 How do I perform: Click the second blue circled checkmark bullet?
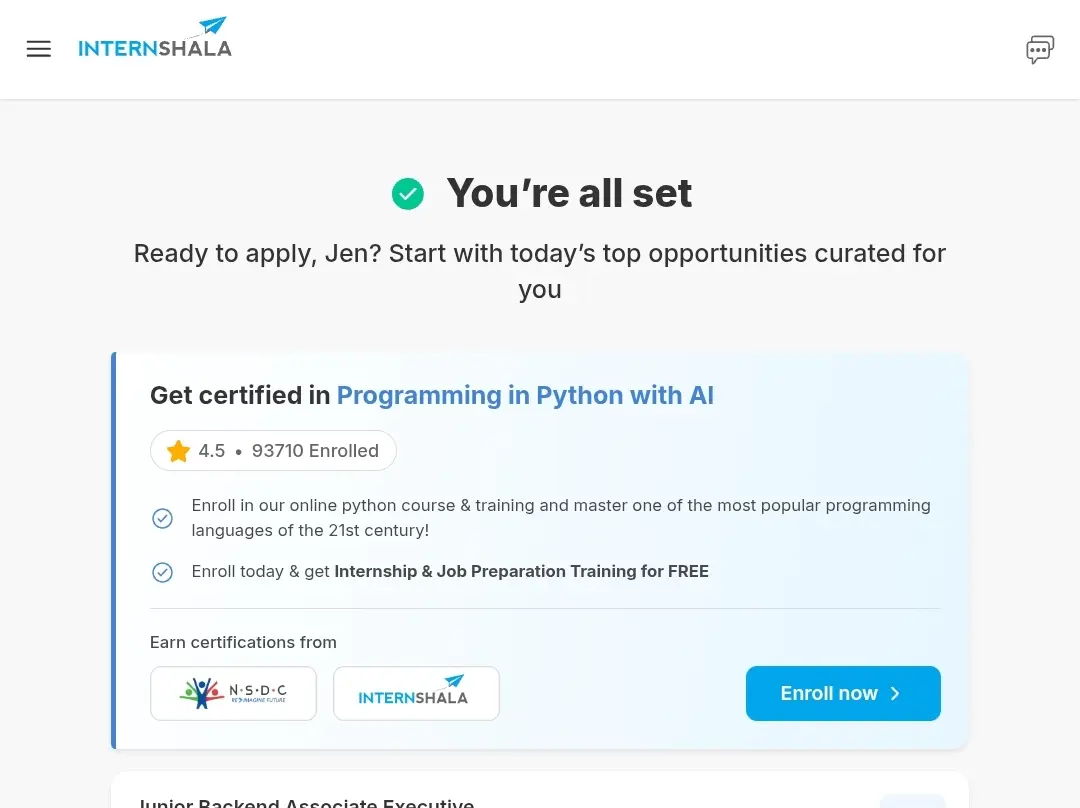point(163,572)
